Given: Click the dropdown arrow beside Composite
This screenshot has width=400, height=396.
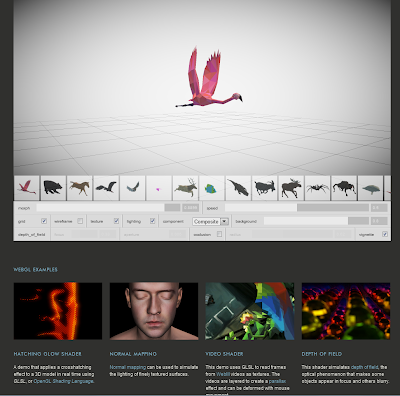Looking at the screenshot, I should pyautogui.click(x=224, y=221).
